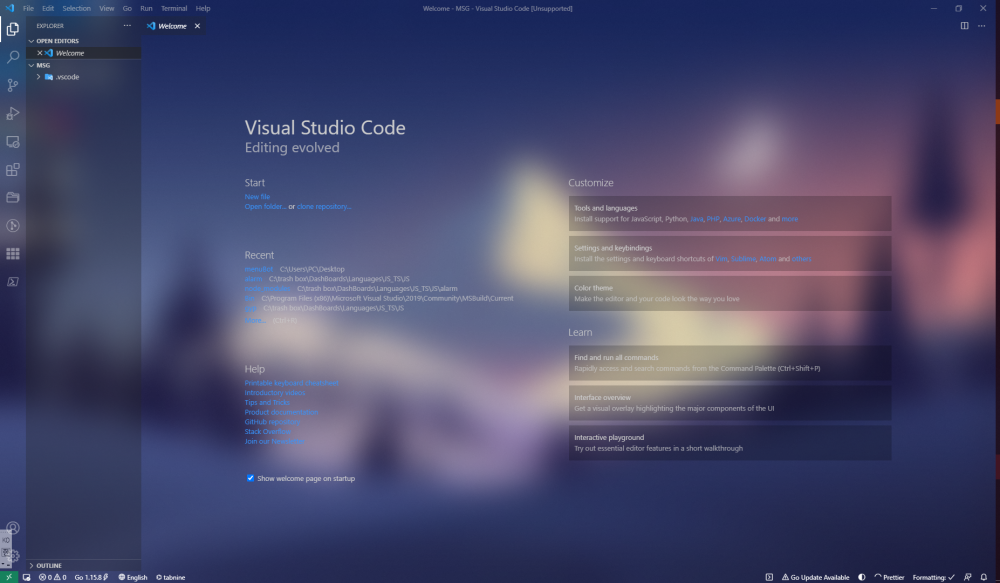Open the Run and Debug view
Viewport: 1000px width, 583px height.
pos(13,114)
